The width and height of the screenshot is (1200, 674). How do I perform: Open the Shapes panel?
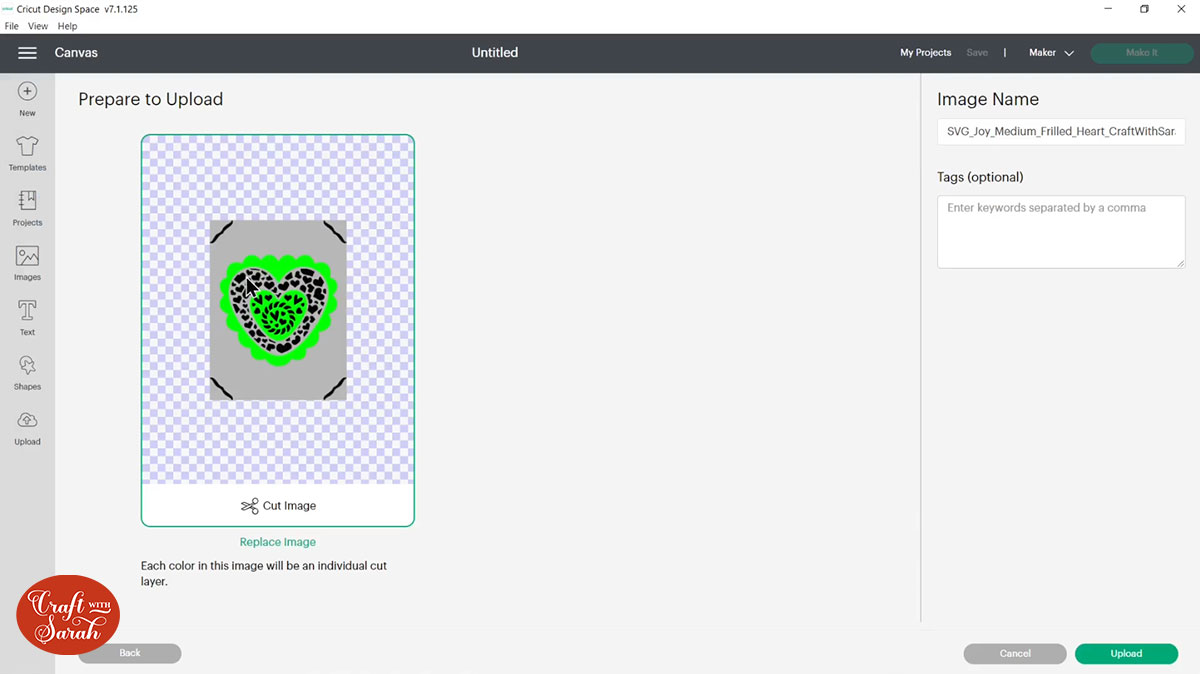[x=26, y=371]
